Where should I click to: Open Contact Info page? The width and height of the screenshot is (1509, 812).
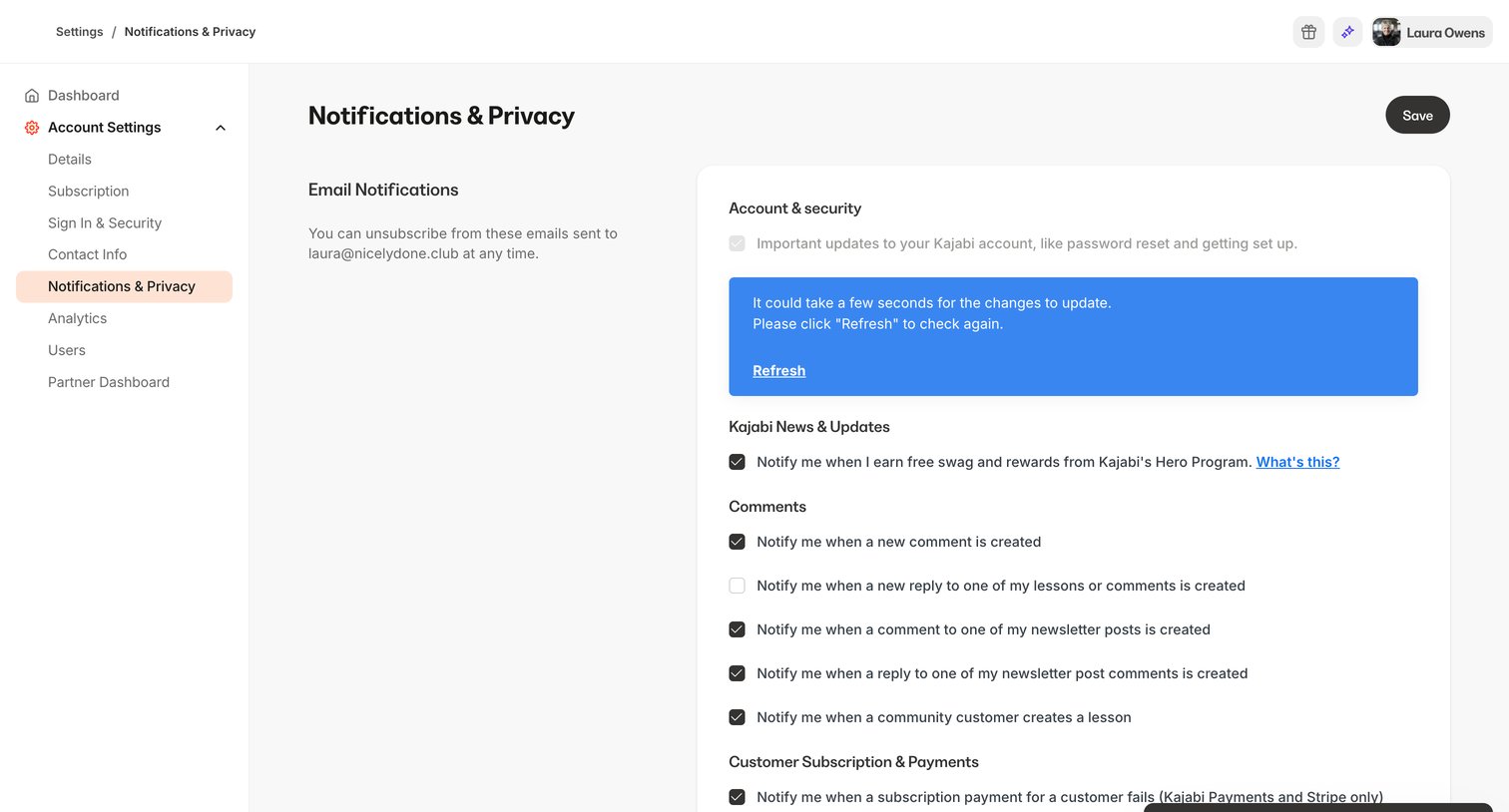[x=87, y=254]
